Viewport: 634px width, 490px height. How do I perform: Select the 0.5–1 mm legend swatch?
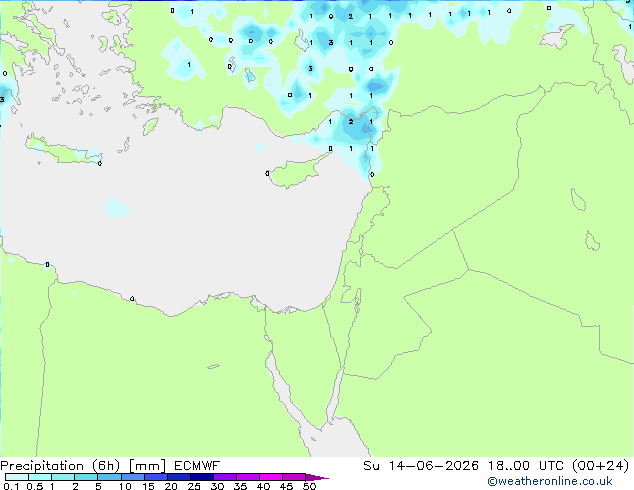coord(40,477)
